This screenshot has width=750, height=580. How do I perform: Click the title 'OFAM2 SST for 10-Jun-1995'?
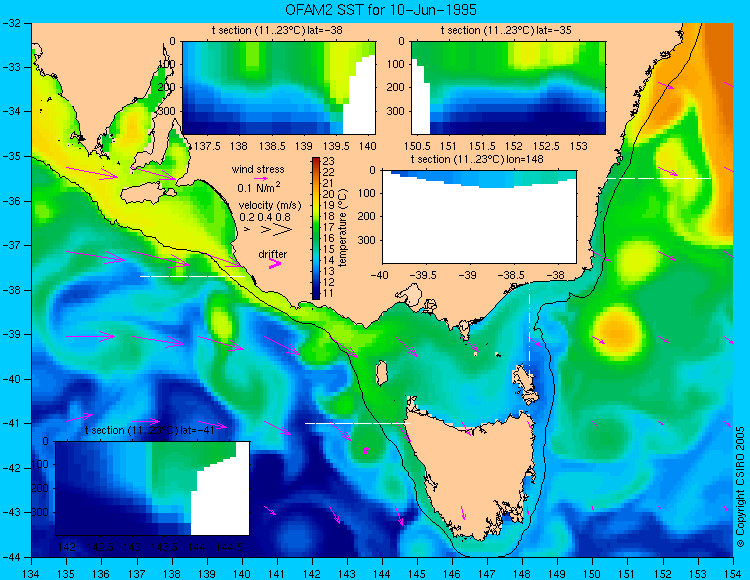[x=381, y=10]
